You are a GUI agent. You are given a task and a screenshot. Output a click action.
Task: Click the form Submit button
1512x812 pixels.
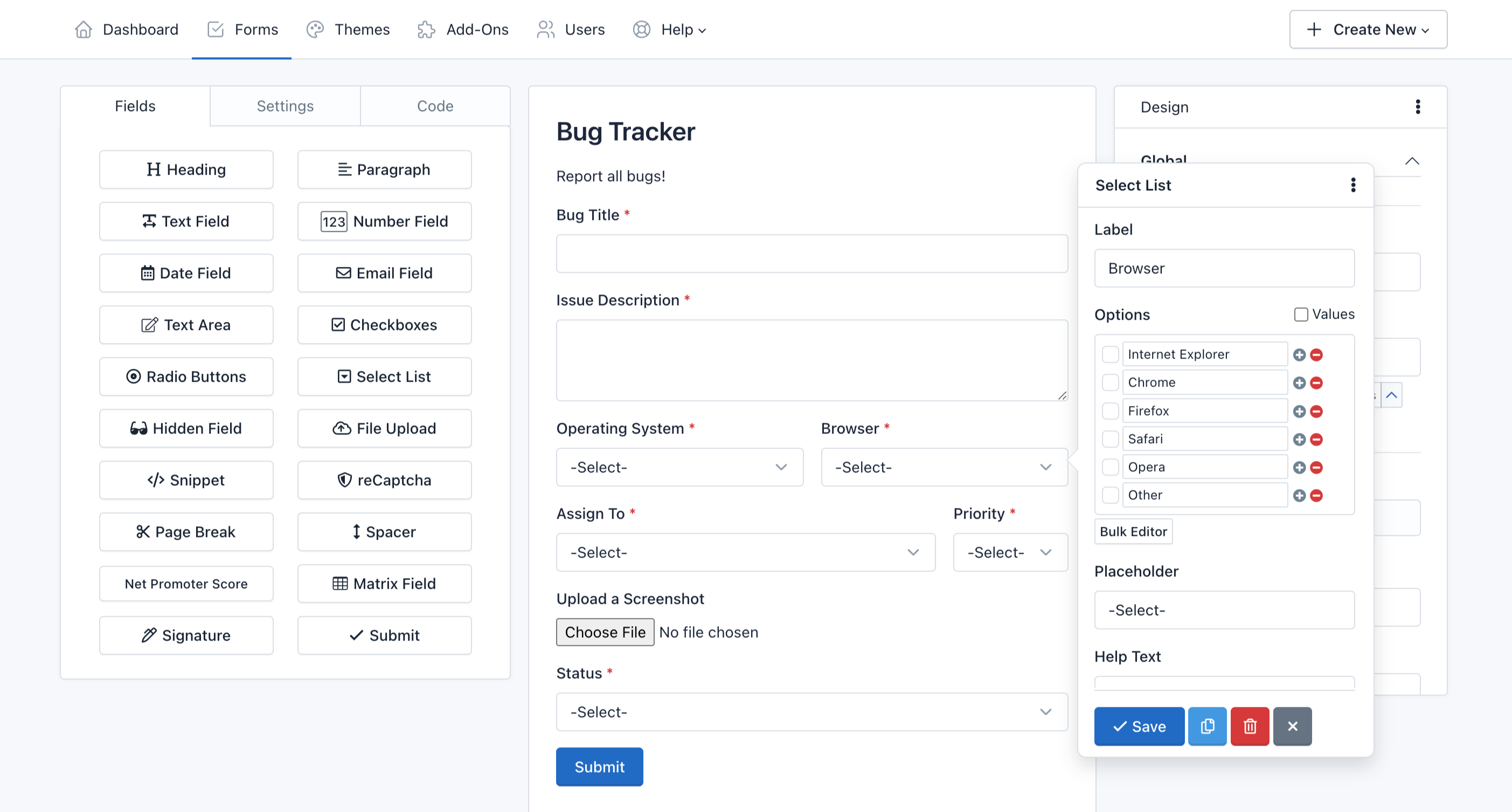(599, 767)
